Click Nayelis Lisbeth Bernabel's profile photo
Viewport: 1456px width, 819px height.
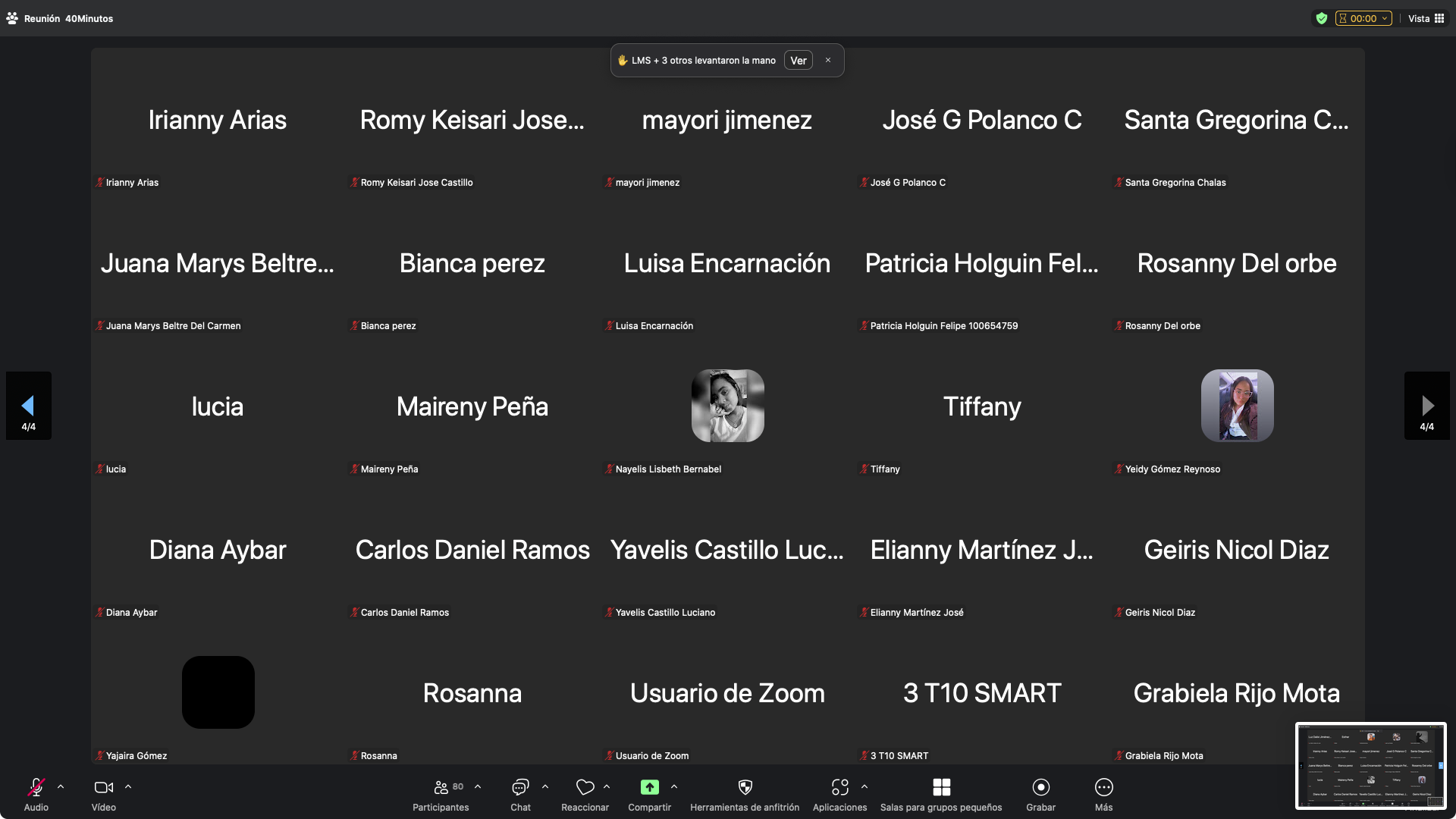[727, 406]
